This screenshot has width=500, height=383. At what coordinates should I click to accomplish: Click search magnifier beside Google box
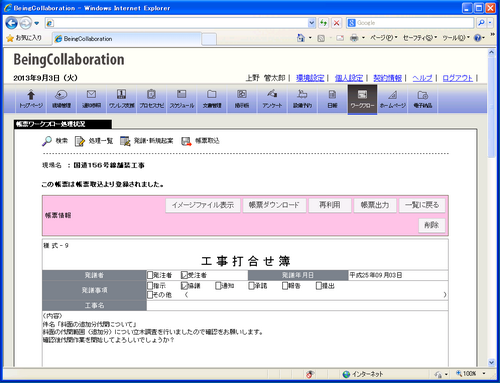[x=481, y=23]
